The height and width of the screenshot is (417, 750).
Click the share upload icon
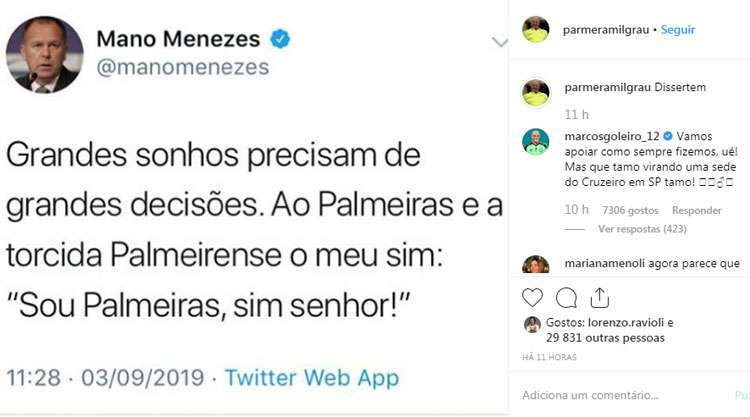pyautogui.click(x=599, y=298)
